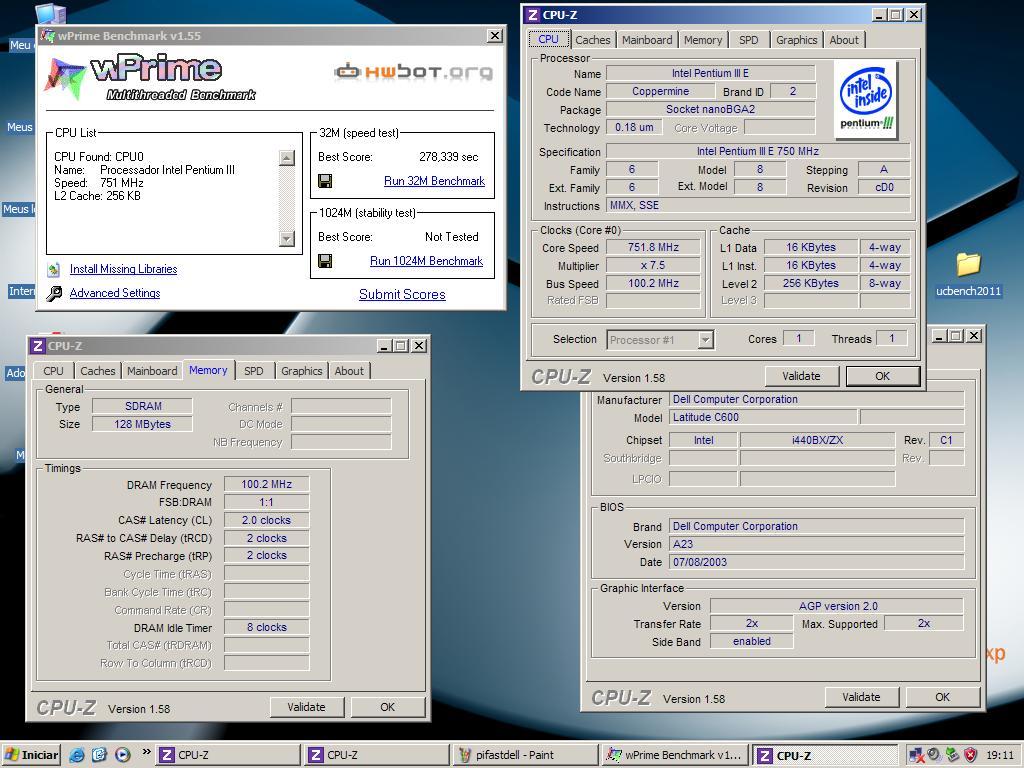This screenshot has width=1024, height=768.
Task: Click the save icon for the 32M score
Action: click(325, 181)
